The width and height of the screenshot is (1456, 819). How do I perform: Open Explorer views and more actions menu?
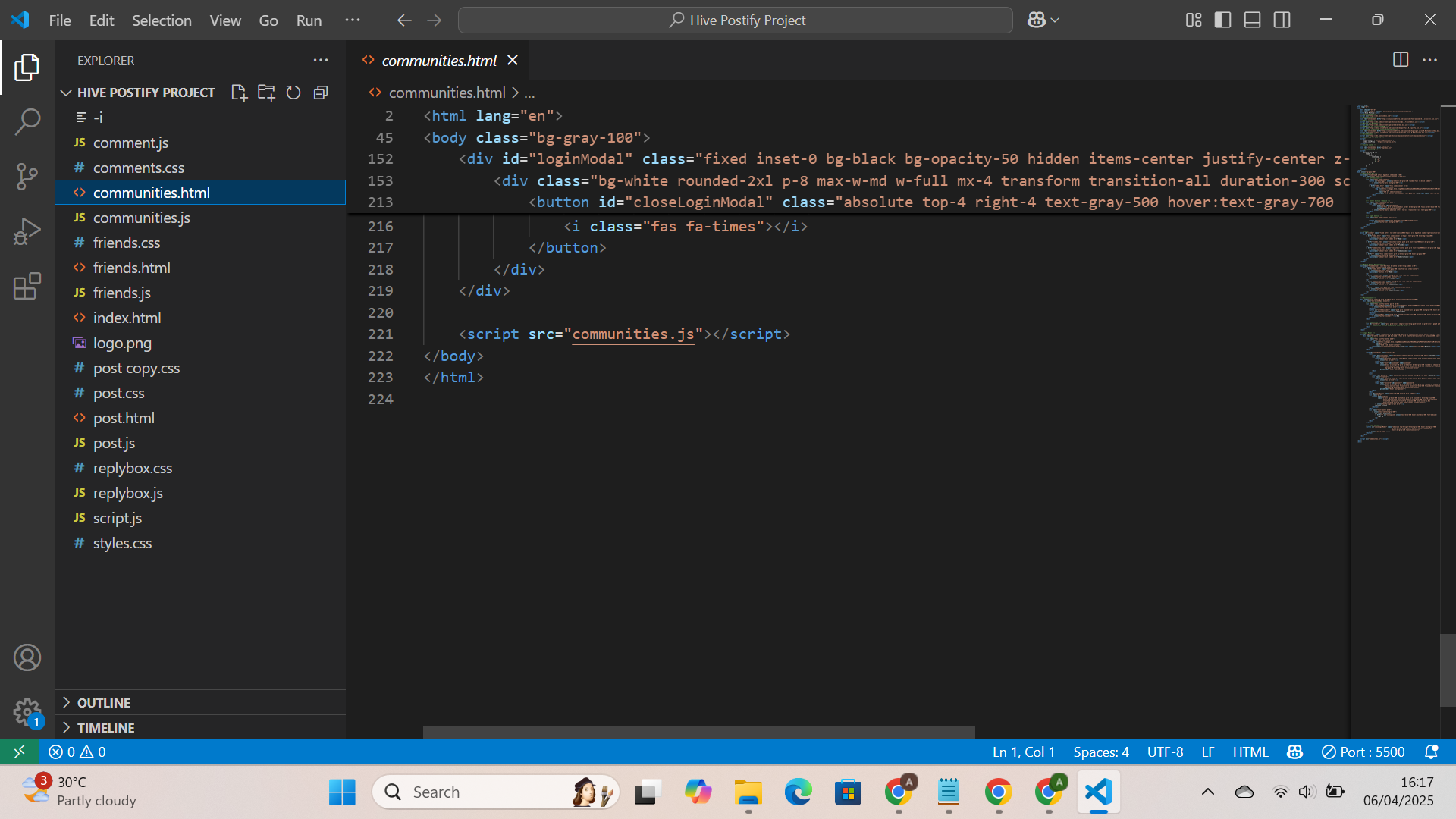[321, 61]
